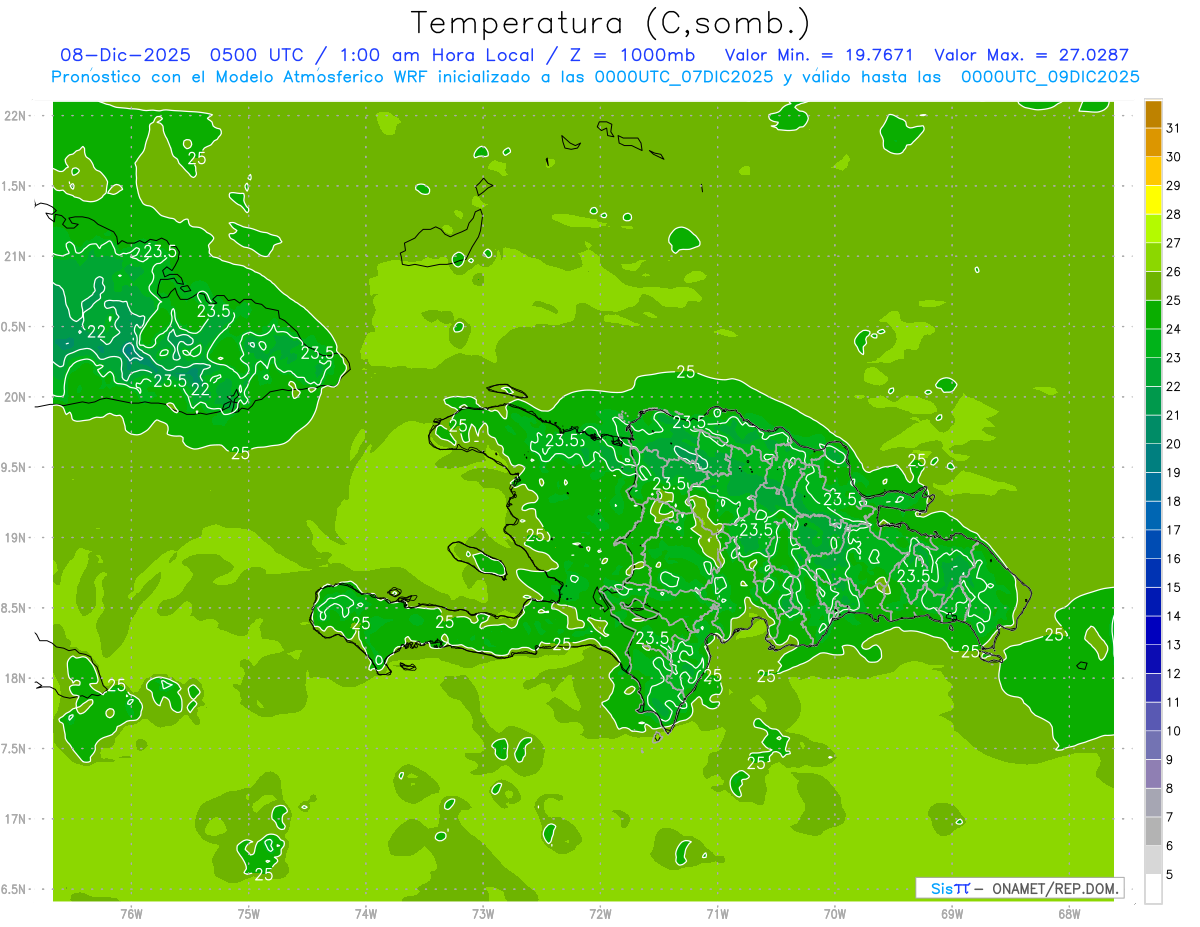Screen dimensions: 1200x927
Task: Click the topmost brown legend swatch above 31
Action: tap(1153, 114)
